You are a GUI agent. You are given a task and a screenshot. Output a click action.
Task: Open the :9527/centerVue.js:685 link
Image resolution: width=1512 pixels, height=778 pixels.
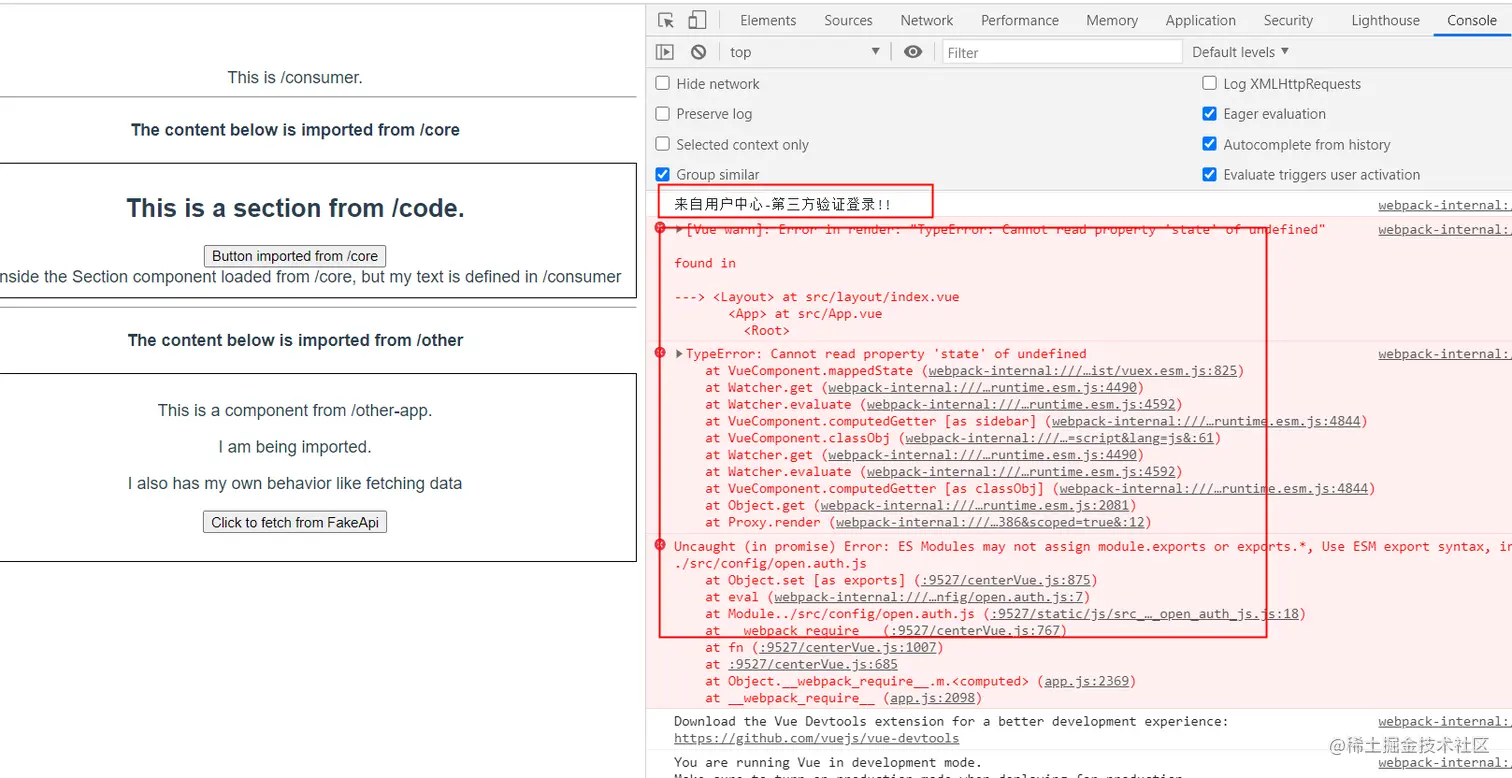[813, 664]
